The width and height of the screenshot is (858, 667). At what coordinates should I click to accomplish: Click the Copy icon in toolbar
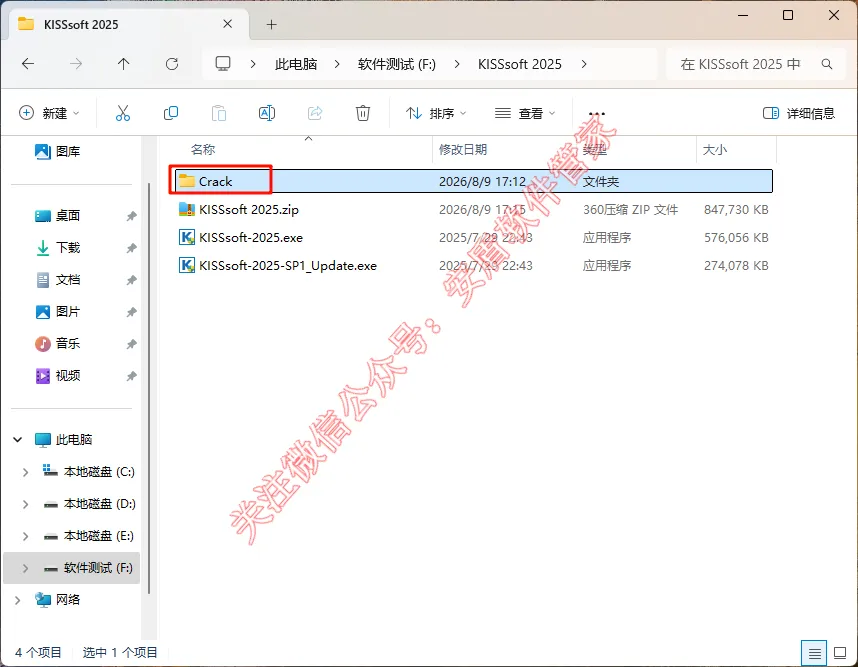coord(171,113)
